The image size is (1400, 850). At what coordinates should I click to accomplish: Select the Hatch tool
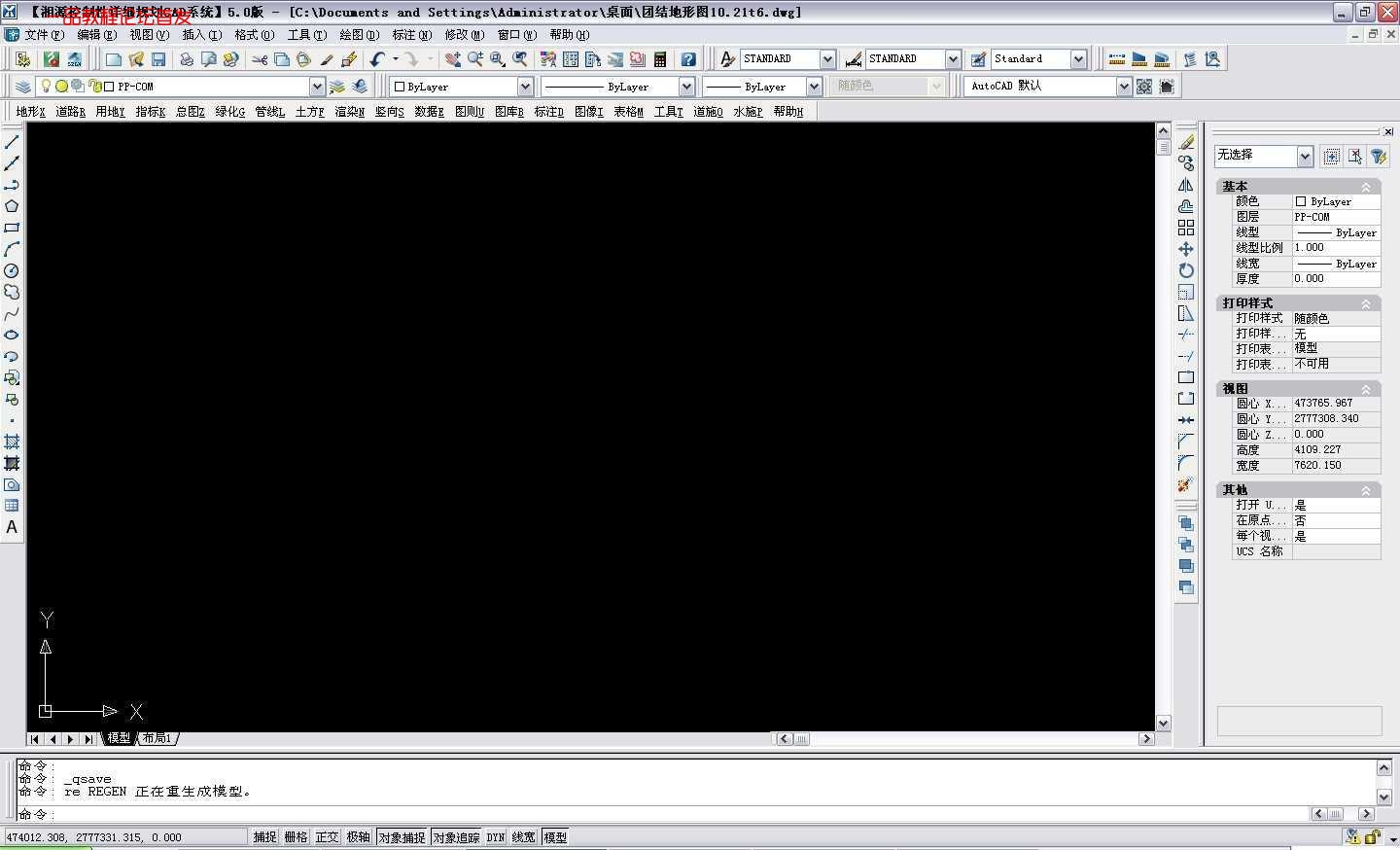tap(12, 442)
